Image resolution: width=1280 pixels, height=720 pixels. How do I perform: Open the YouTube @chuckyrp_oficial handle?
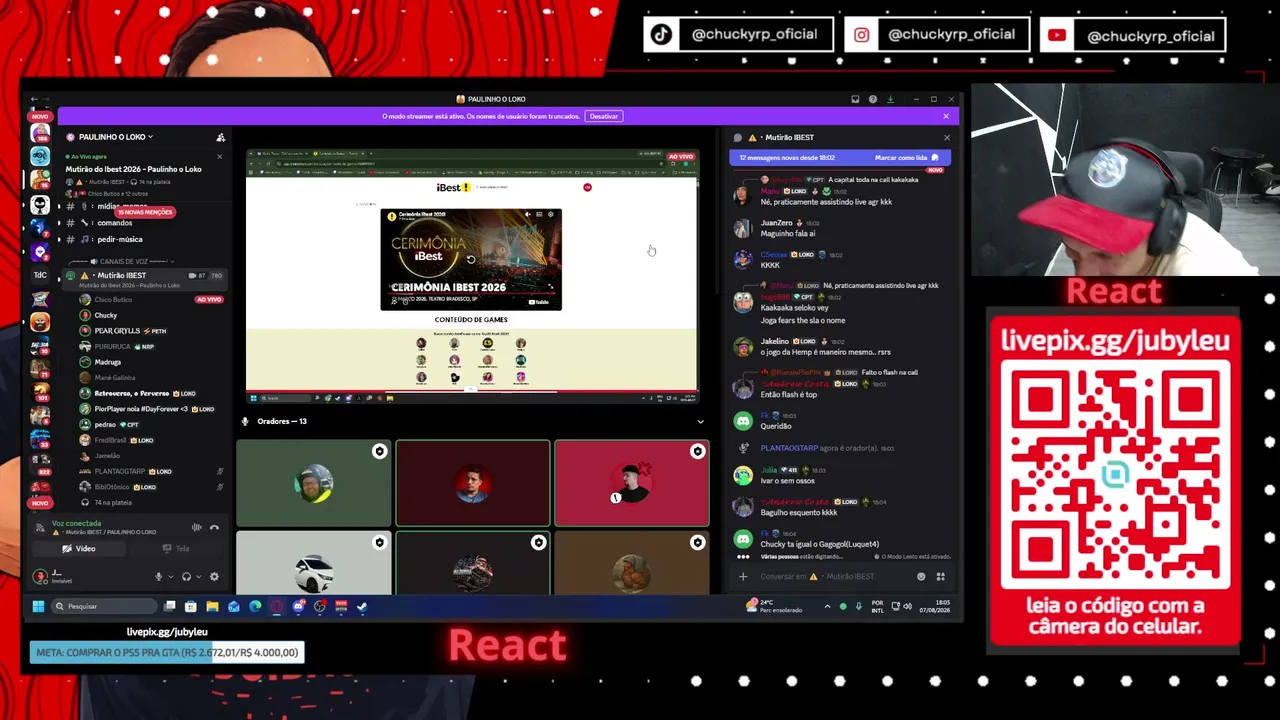(x=1133, y=35)
